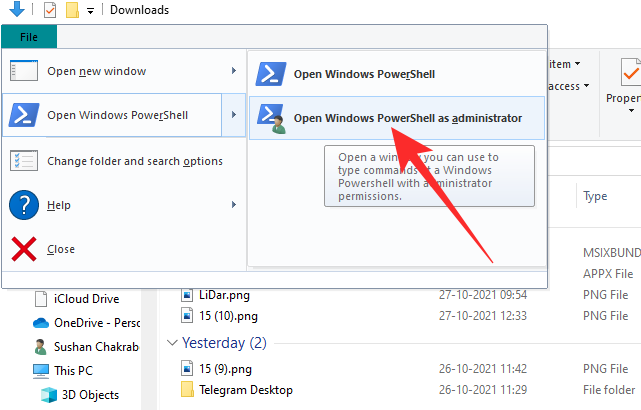This screenshot has height=410, width=641.
Task: Click the red X Close icon
Action: (x=24, y=249)
